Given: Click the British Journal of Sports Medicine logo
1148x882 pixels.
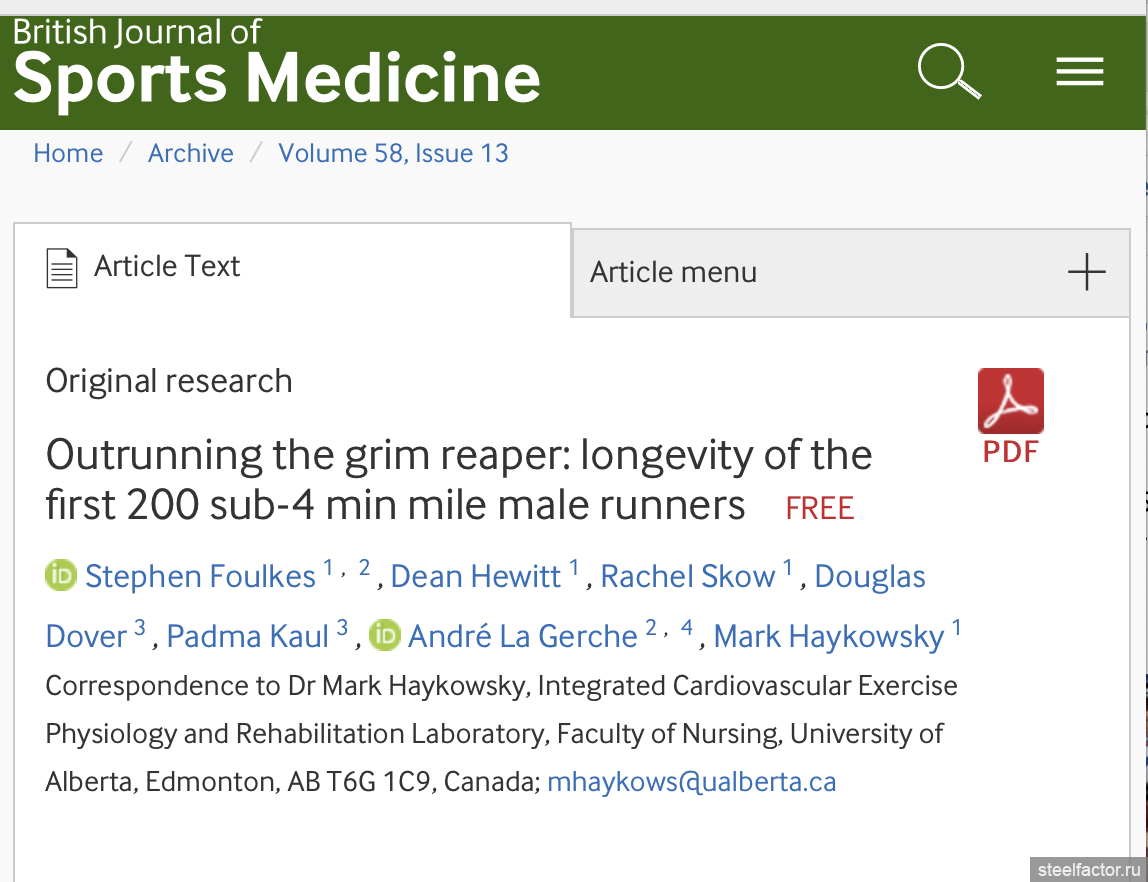Looking at the screenshot, I should point(277,64).
